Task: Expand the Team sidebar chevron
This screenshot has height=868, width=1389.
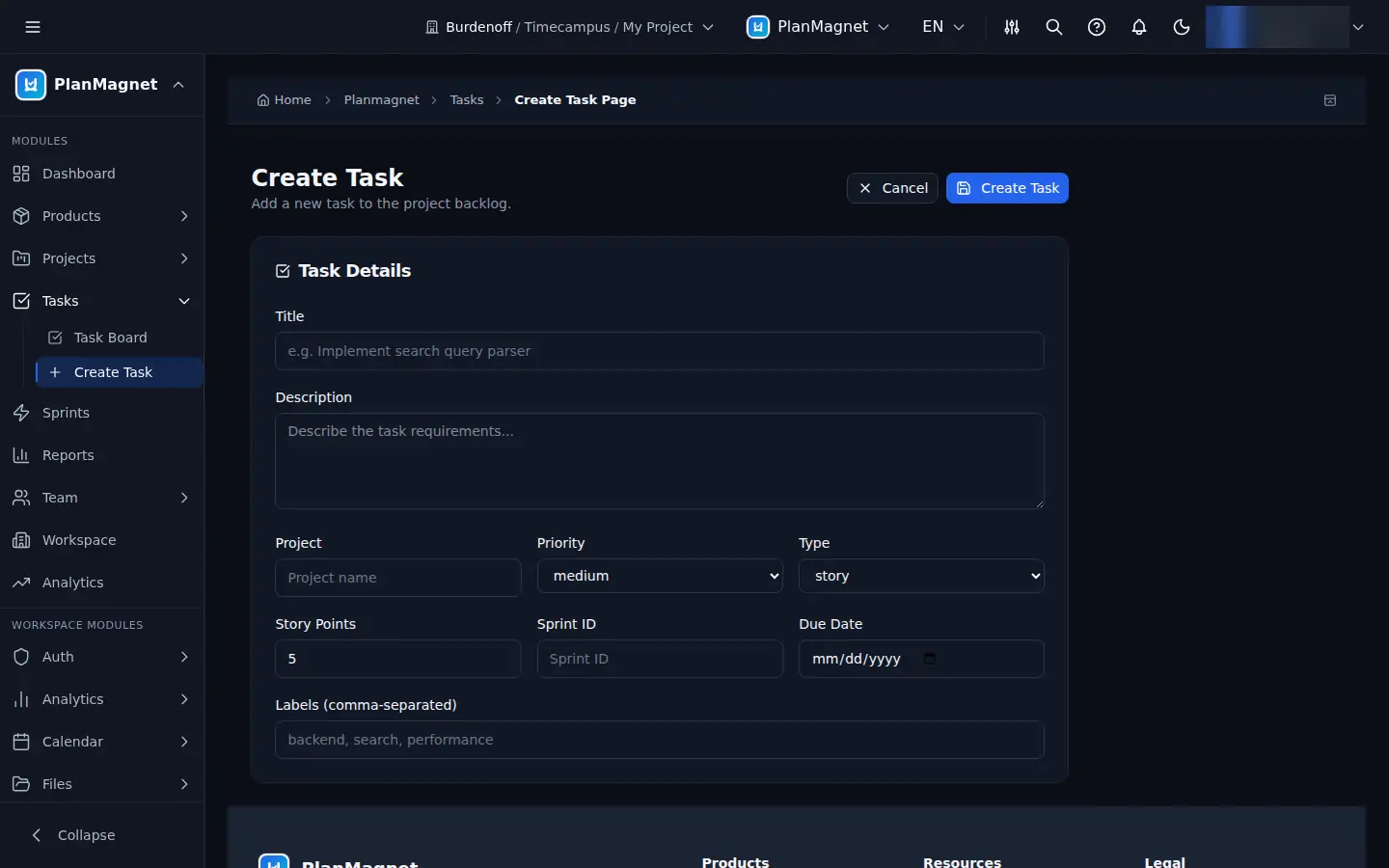Action: [184, 498]
